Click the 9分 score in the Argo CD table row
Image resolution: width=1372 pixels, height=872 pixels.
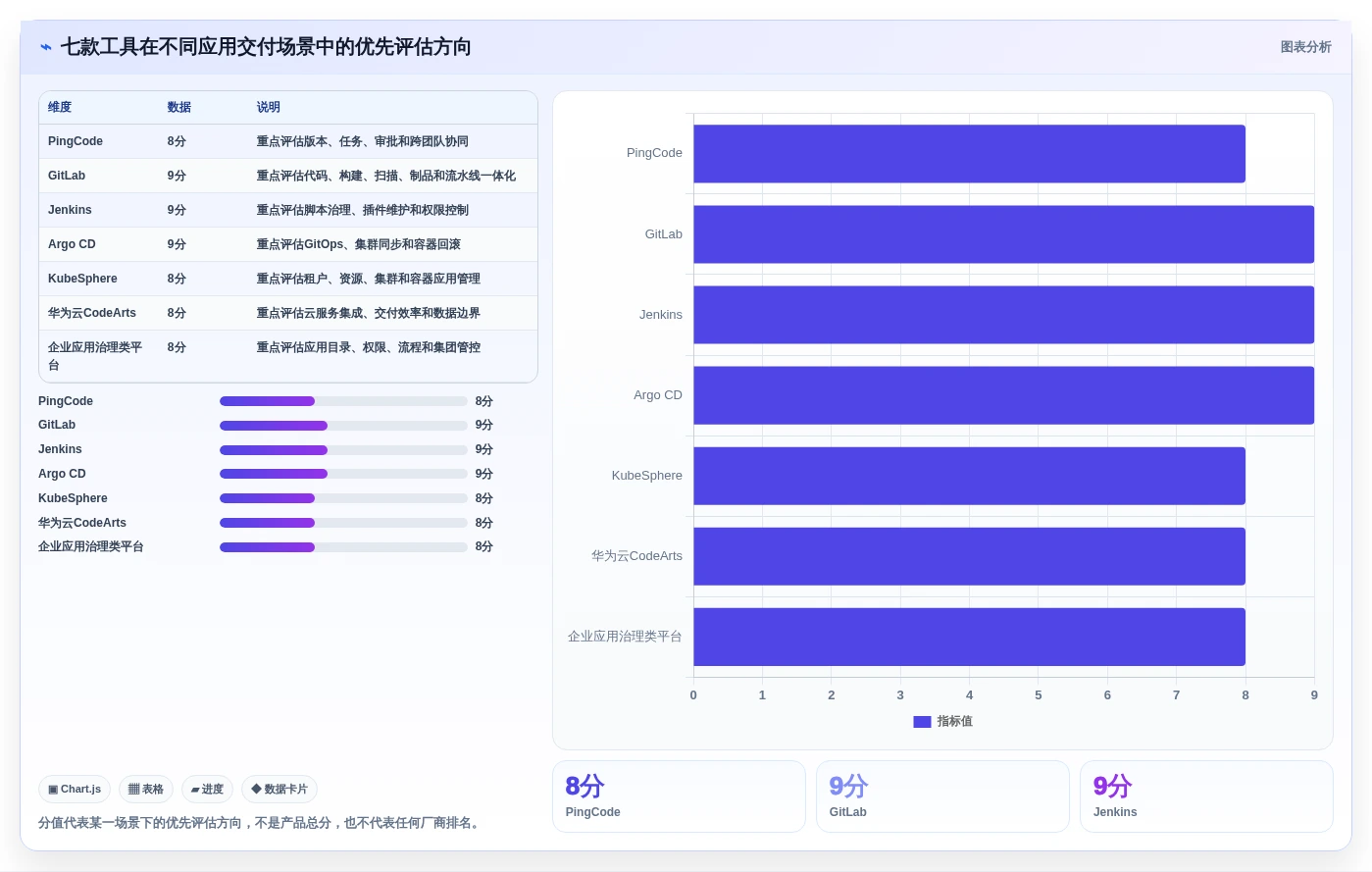[177, 244]
